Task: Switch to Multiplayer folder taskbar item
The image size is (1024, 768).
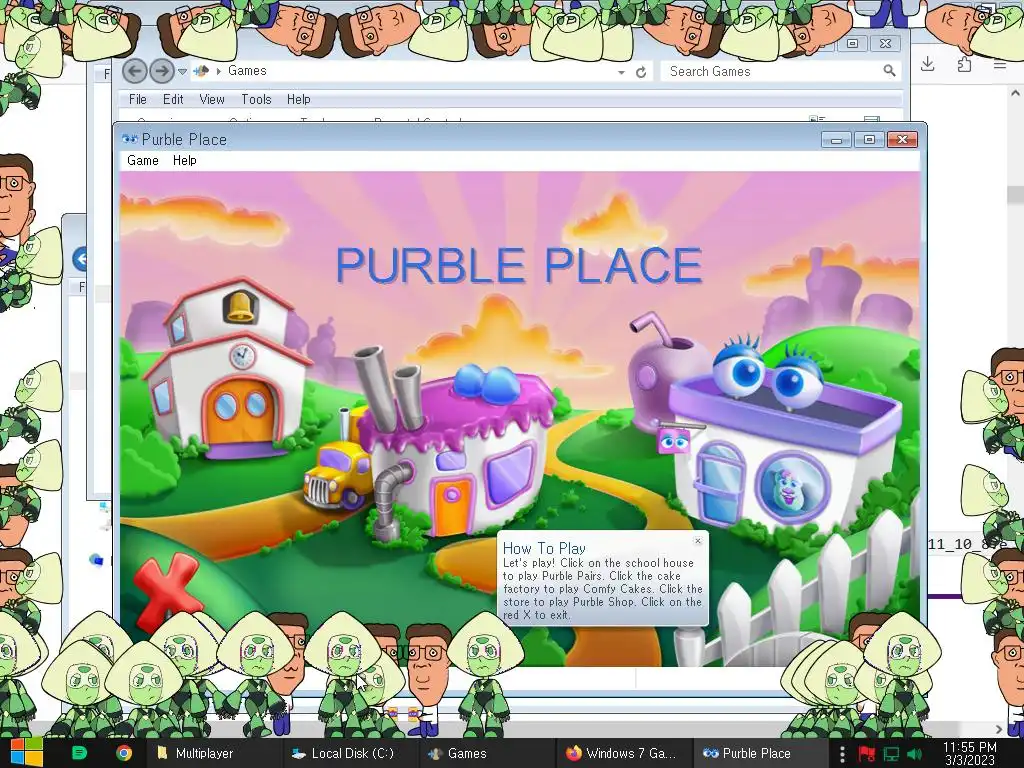Action: click(214, 753)
